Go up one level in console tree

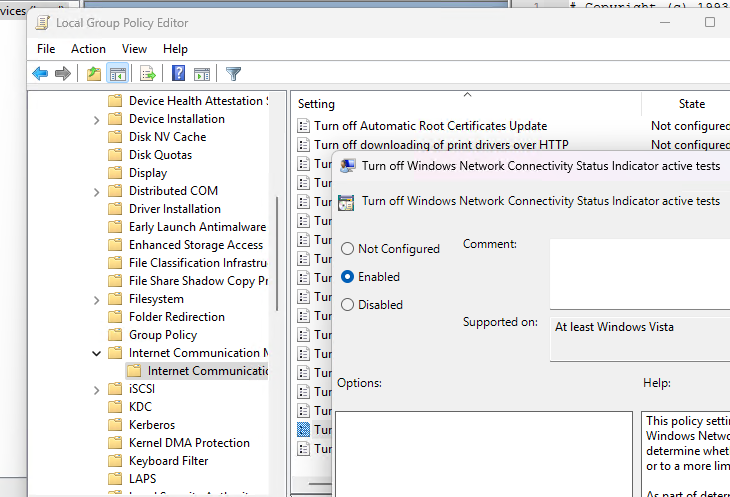click(94, 73)
